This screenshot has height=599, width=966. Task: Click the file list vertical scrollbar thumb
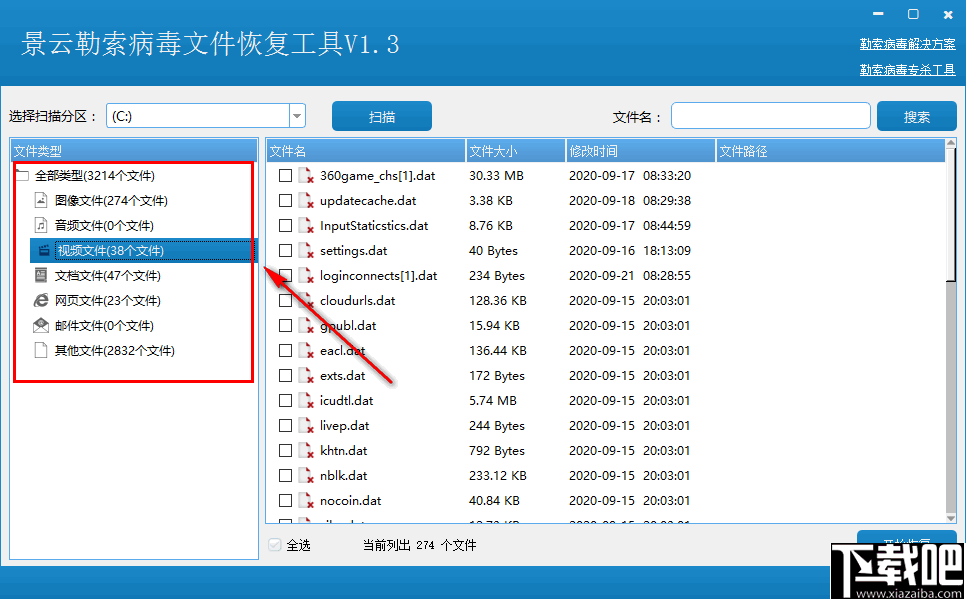click(951, 216)
